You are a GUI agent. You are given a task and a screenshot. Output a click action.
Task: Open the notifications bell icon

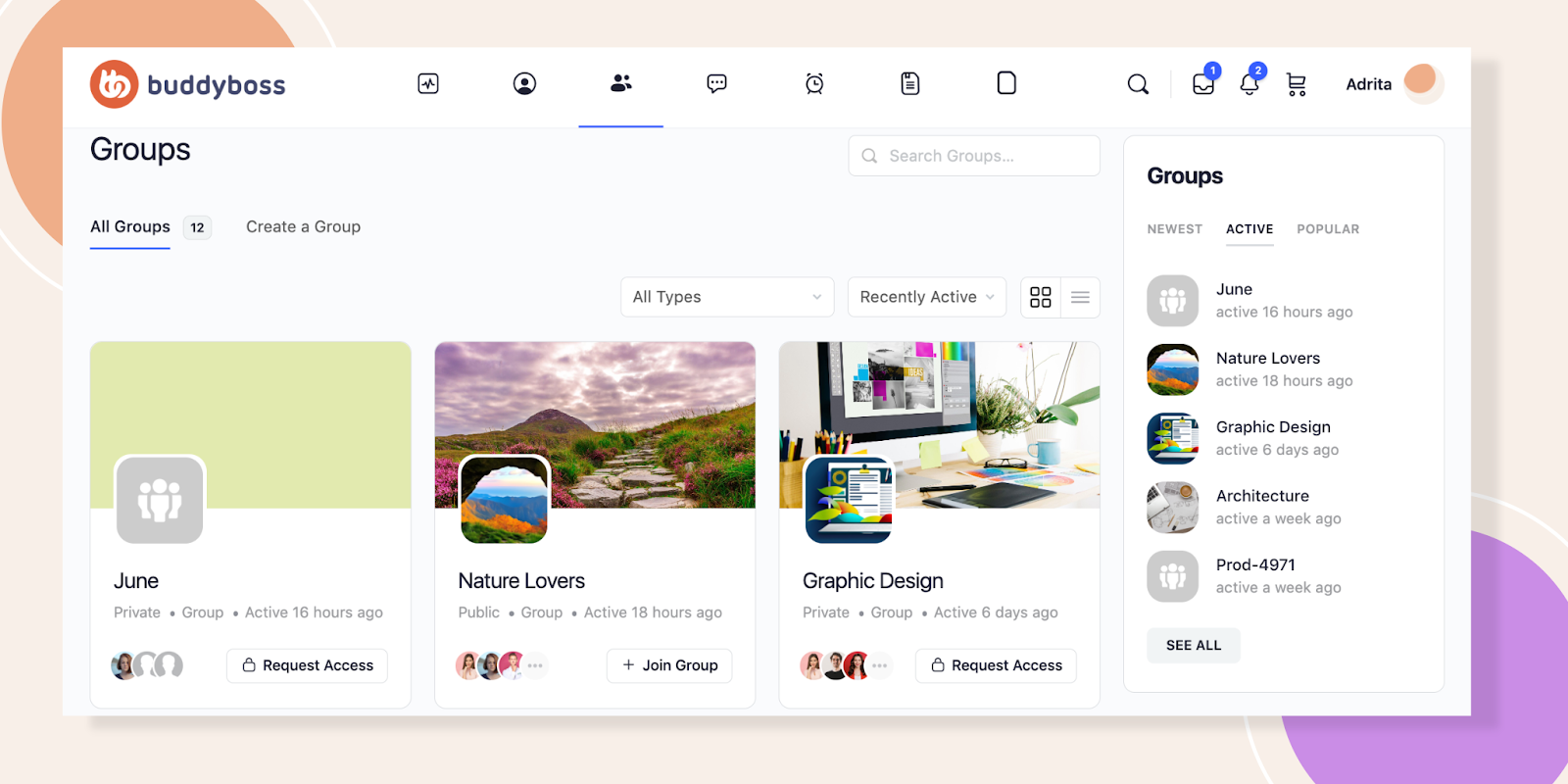[1249, 83]
